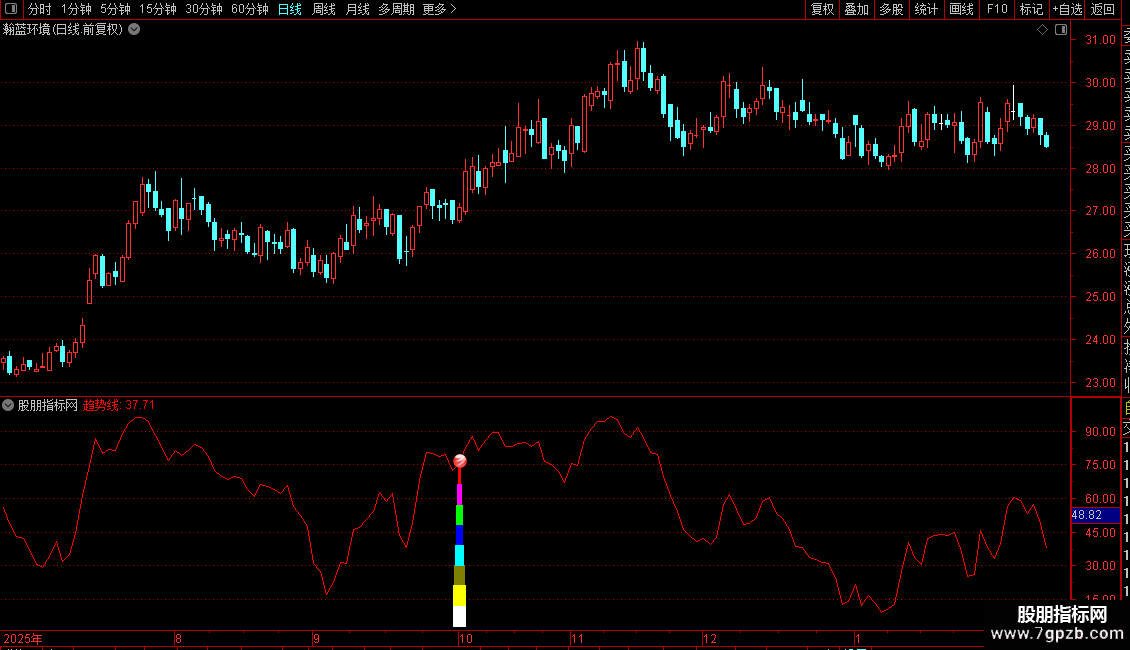Open F10 company info
Screen dimensions: 1130x650
[x=997, y=9]
